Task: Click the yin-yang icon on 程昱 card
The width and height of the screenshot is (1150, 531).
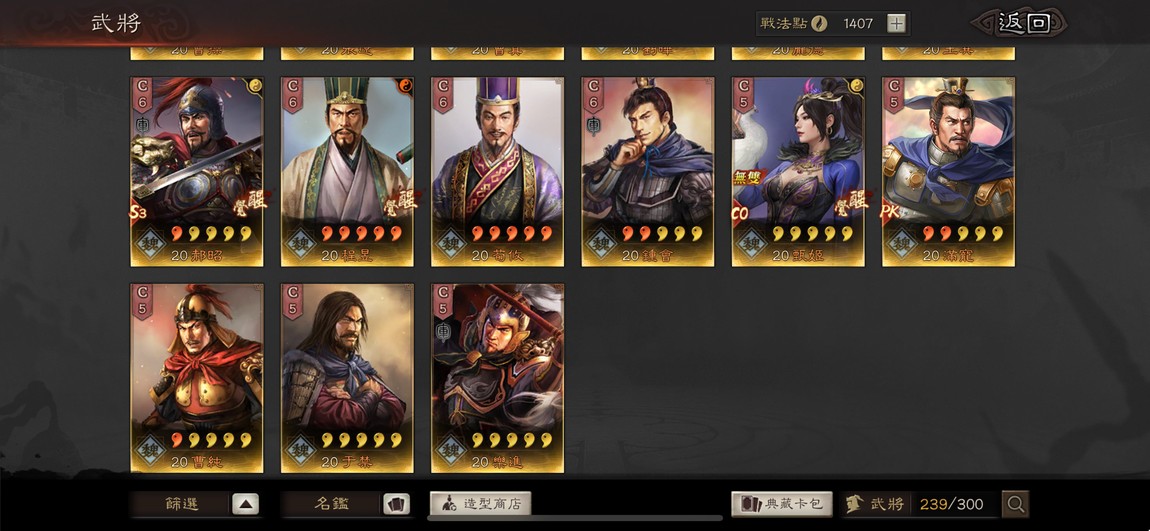Action: coord(406,86)
